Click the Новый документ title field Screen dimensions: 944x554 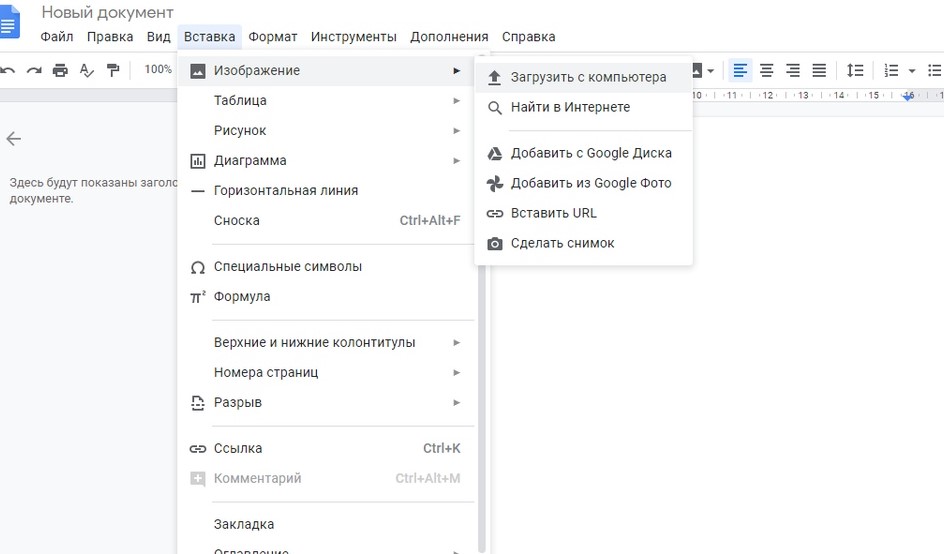[107, 12]
